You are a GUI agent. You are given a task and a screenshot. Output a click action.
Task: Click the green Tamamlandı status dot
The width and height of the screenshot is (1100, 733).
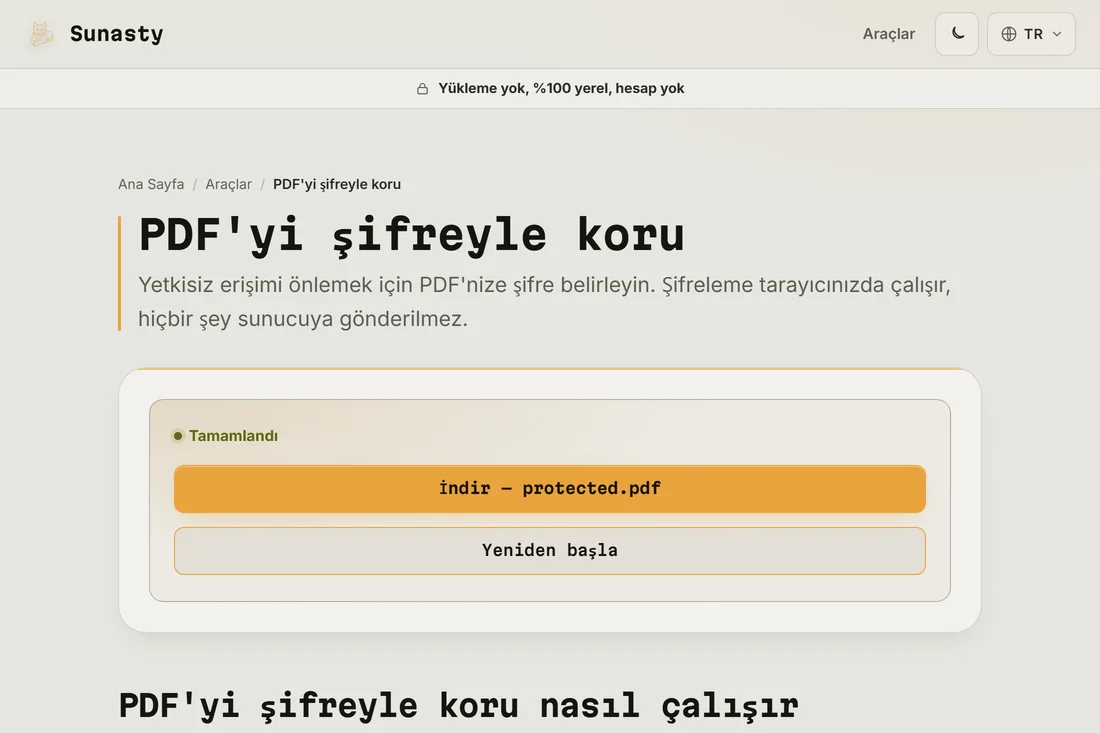click(x=178, y=436)
